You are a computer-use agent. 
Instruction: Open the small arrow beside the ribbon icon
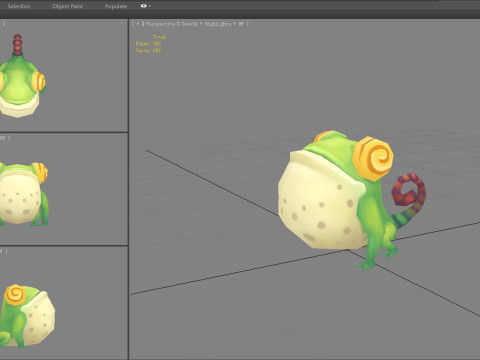click(150, 6)
